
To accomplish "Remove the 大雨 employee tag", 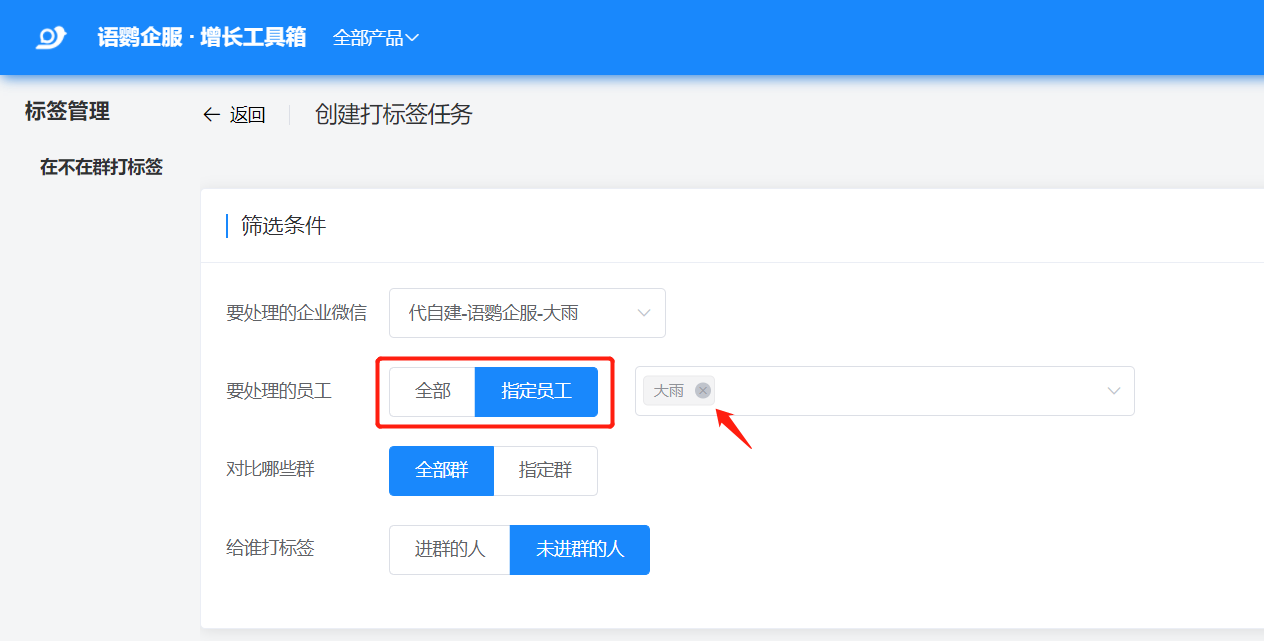I will tap(703, 391).
